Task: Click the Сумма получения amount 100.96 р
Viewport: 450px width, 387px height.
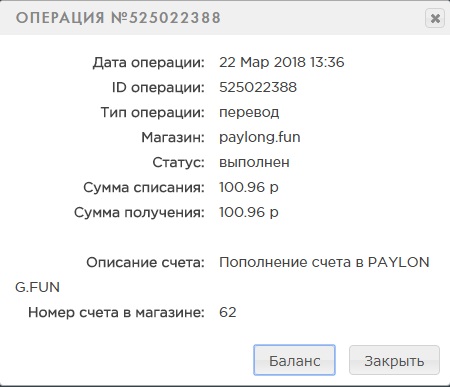Action: tap(249, 212)
